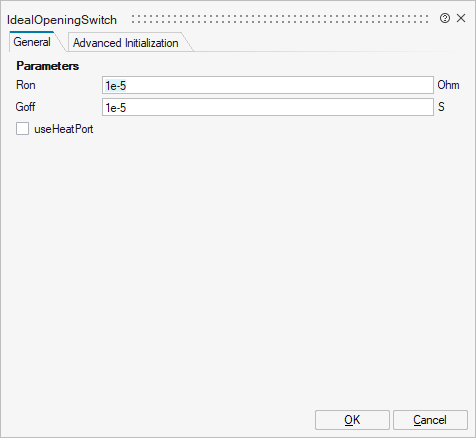The image size is (476, 438).
Task: Focus the Goff conductance input field
Action: point(268,107)
